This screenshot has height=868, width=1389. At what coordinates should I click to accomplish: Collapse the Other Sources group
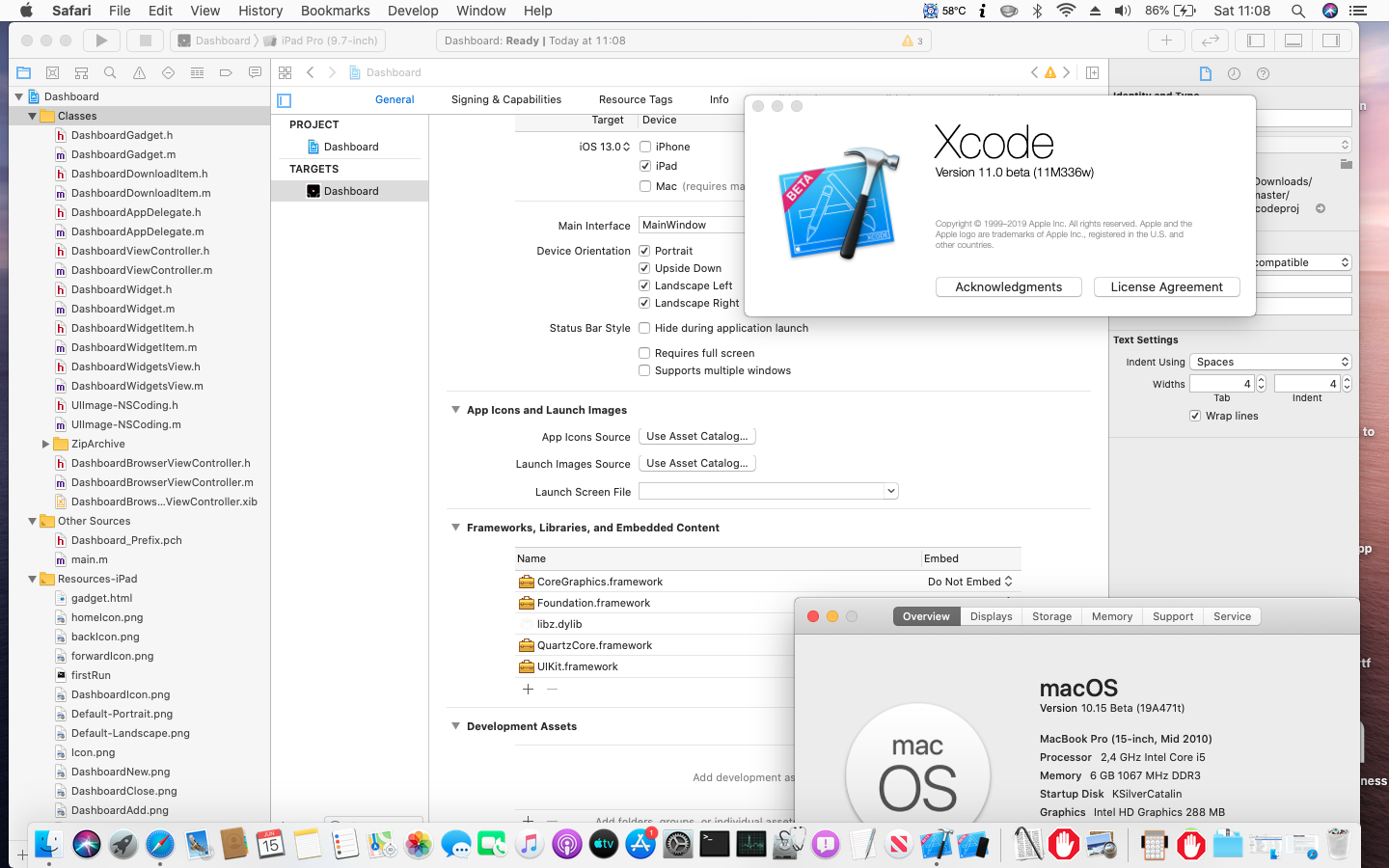point(32,521)
